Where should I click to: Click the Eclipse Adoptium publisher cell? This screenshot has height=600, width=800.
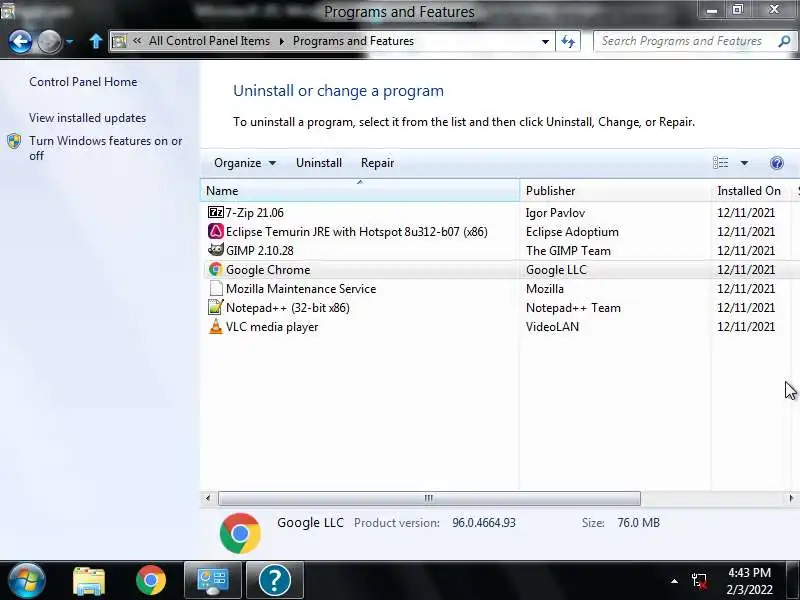coord(572,232)
